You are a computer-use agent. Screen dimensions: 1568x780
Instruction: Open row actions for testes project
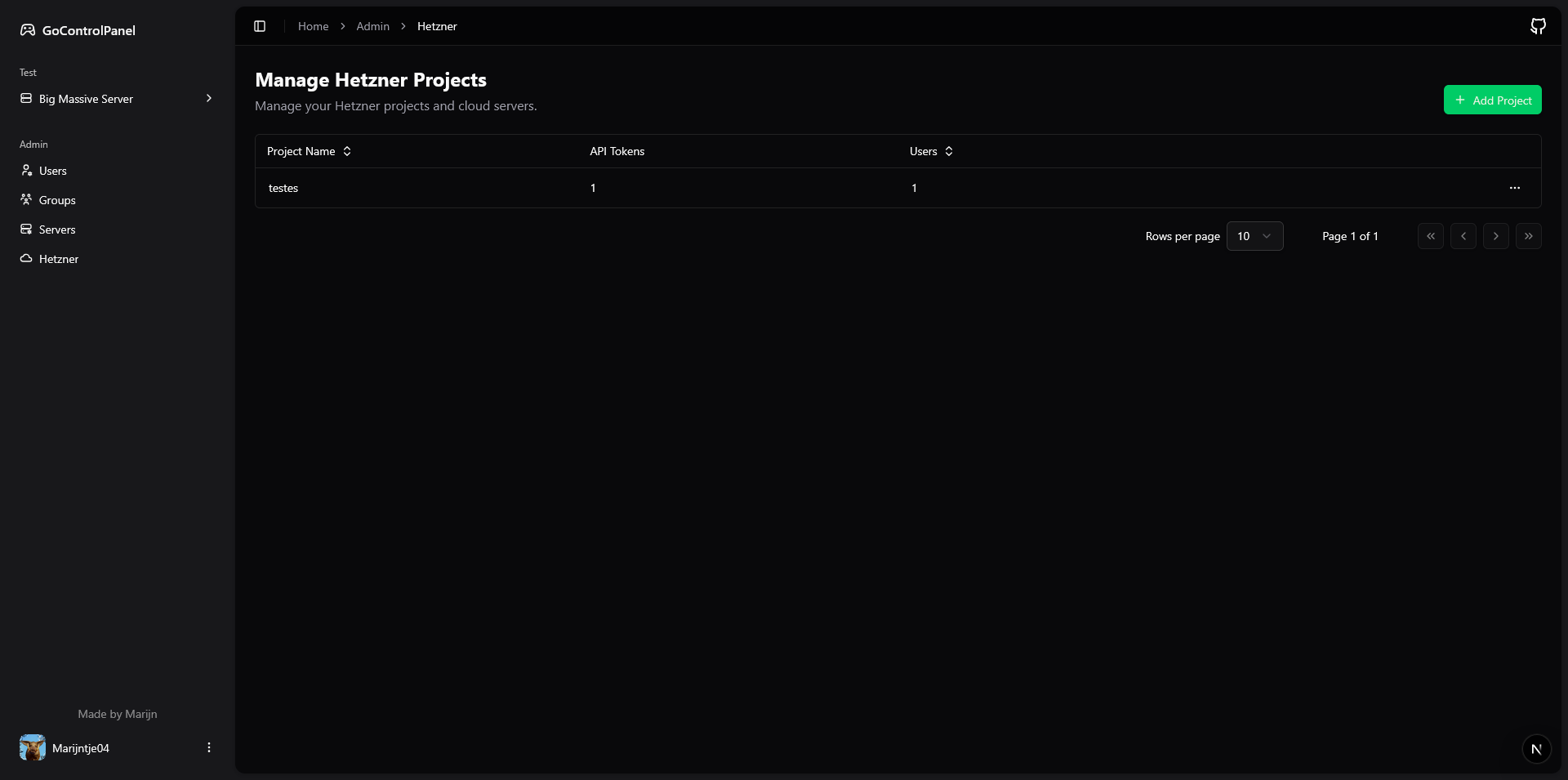coord(1515,188)
